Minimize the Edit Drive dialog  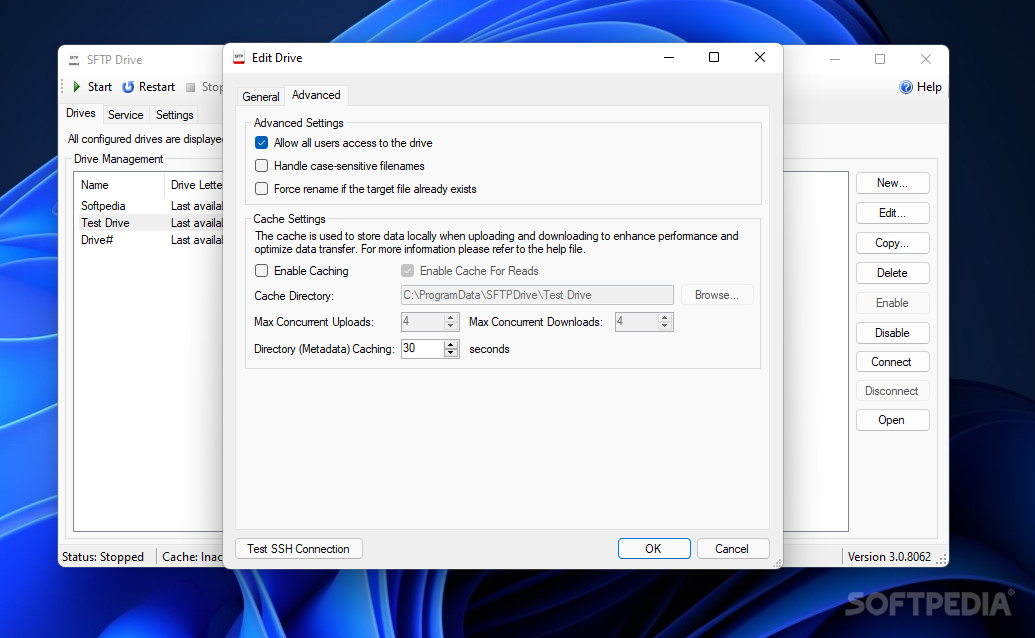pos(669,57)
